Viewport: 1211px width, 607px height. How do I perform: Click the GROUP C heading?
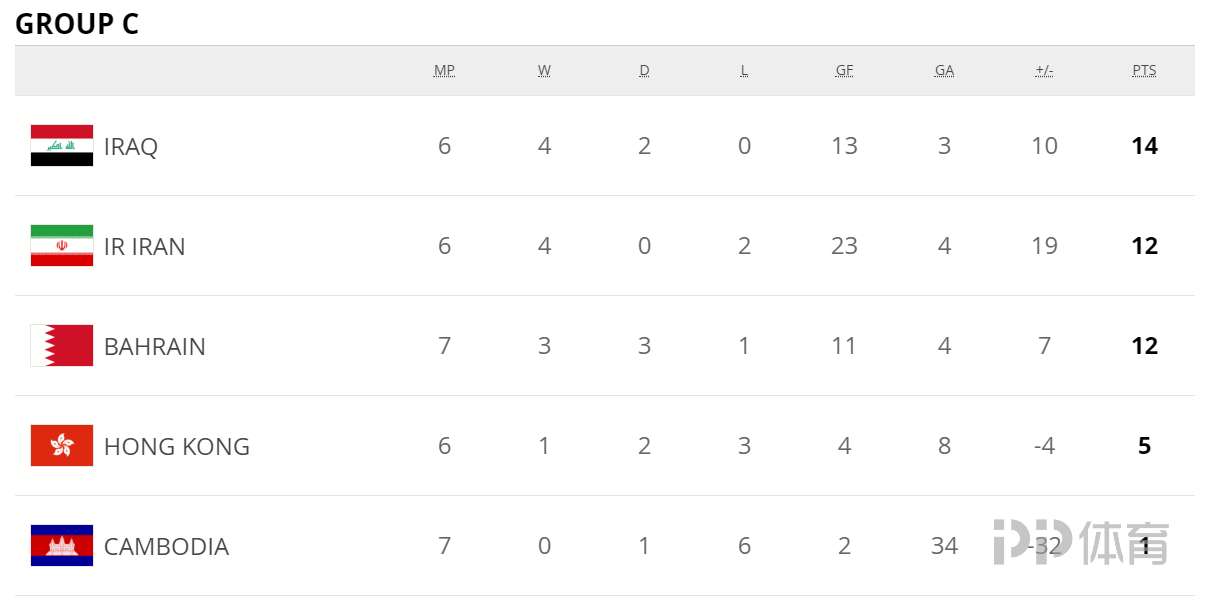(x=77, y=24)
